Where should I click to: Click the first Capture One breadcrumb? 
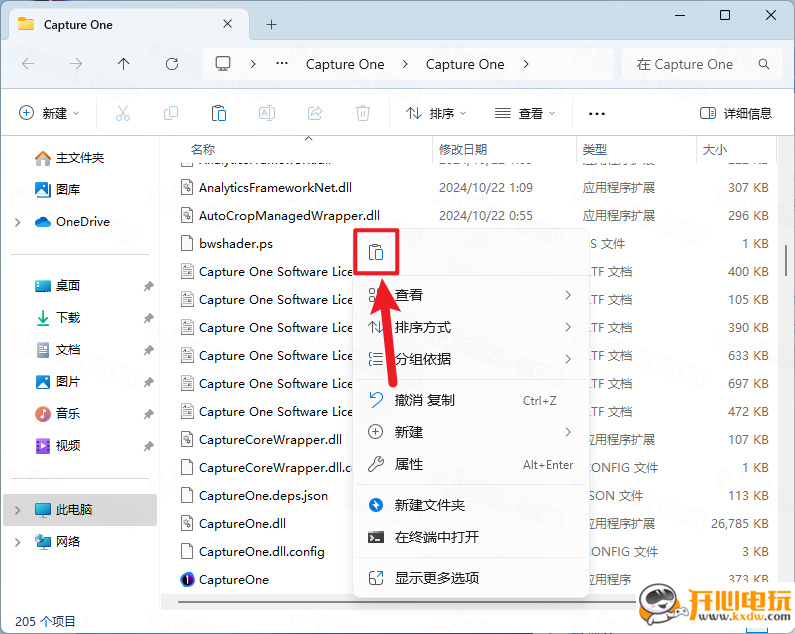click(345, 64)
